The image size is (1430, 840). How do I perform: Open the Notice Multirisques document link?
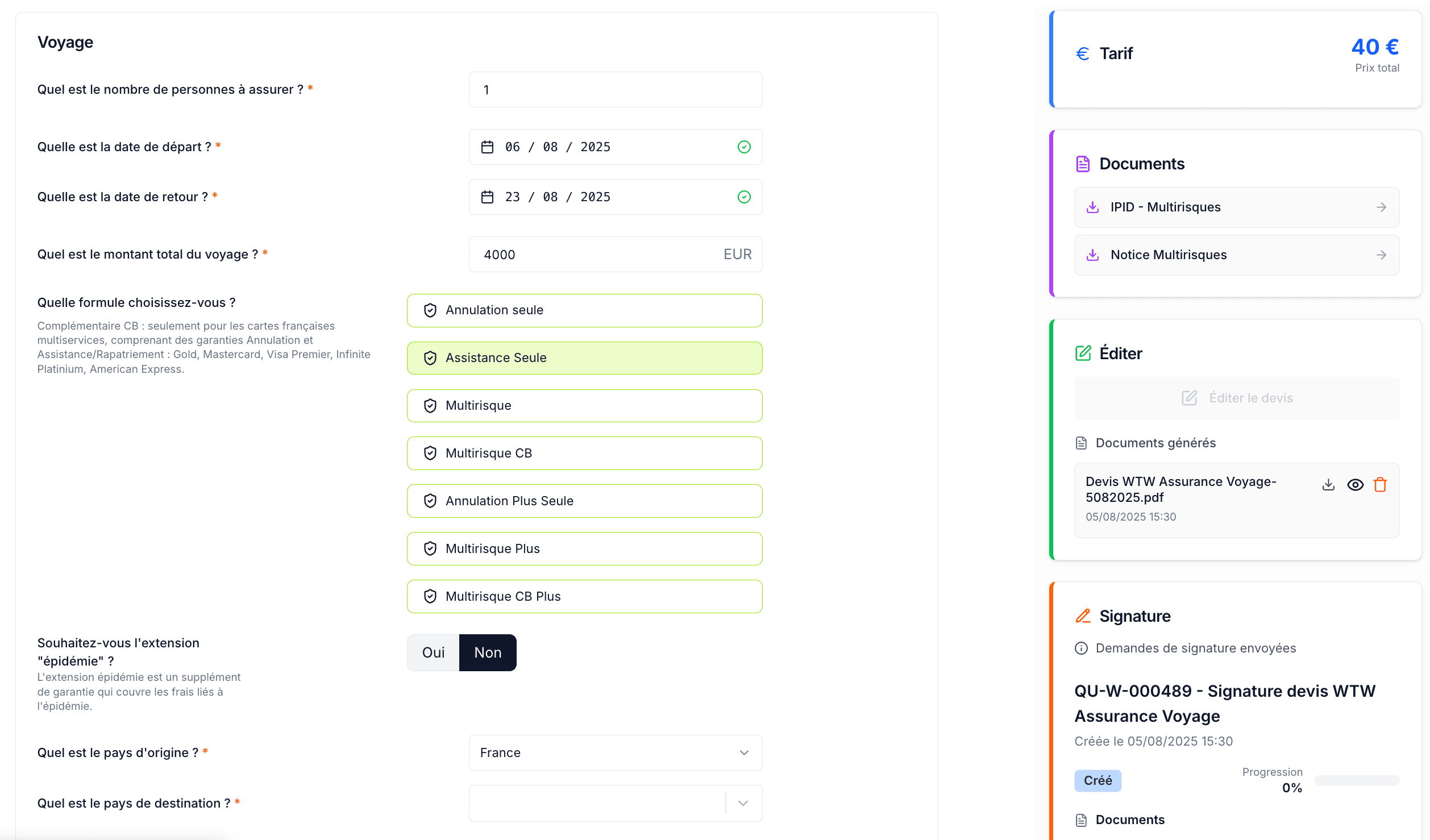[1169, 255]
